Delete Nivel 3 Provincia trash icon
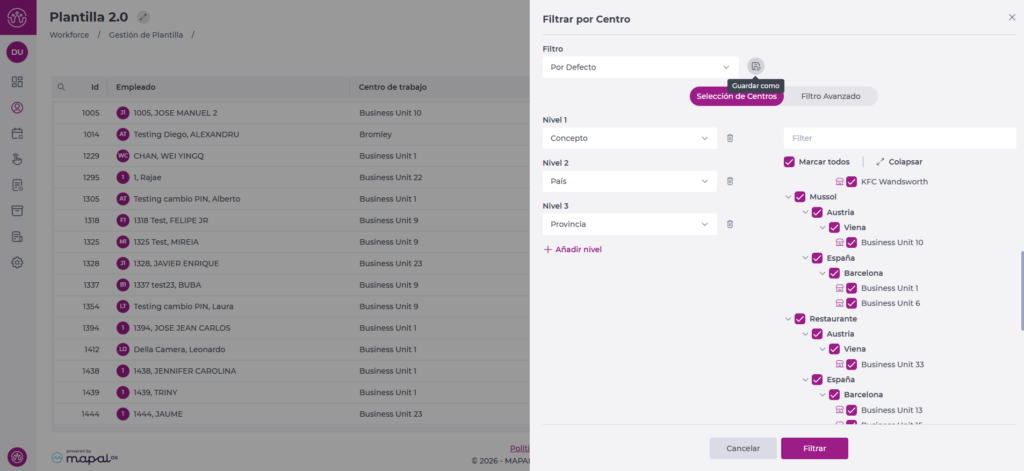This screenshot has width=1024, height=471. tap(730, 224)
